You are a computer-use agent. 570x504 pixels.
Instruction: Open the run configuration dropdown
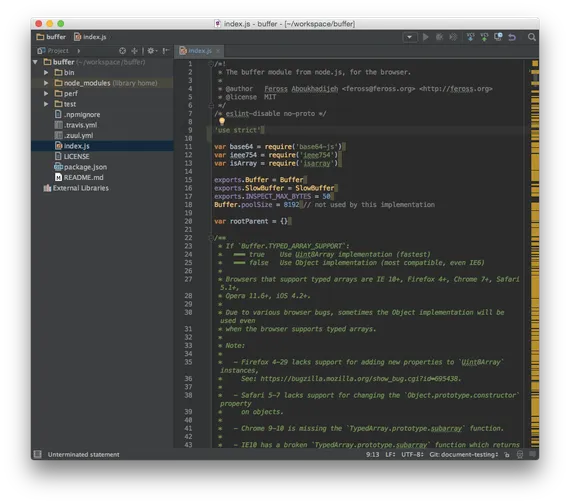point(410,37)
